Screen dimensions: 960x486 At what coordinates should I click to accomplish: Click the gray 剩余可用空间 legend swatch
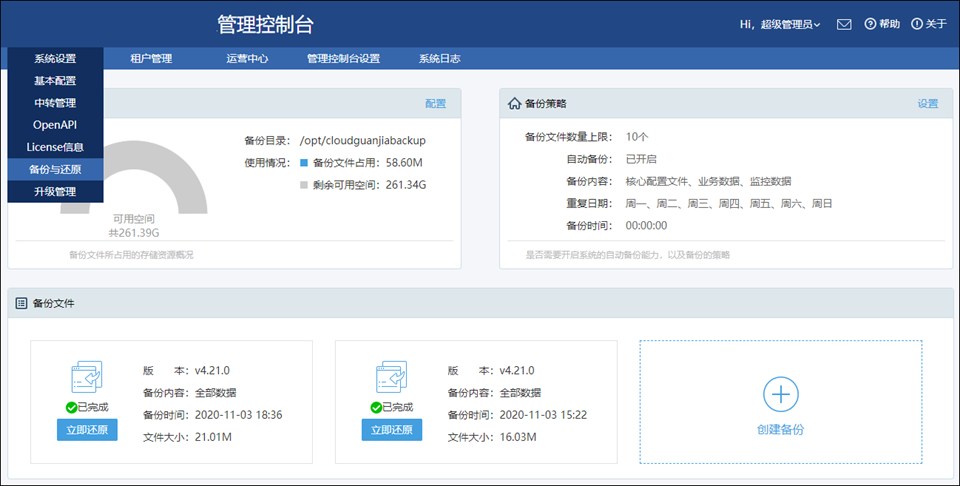click(304, 185)
